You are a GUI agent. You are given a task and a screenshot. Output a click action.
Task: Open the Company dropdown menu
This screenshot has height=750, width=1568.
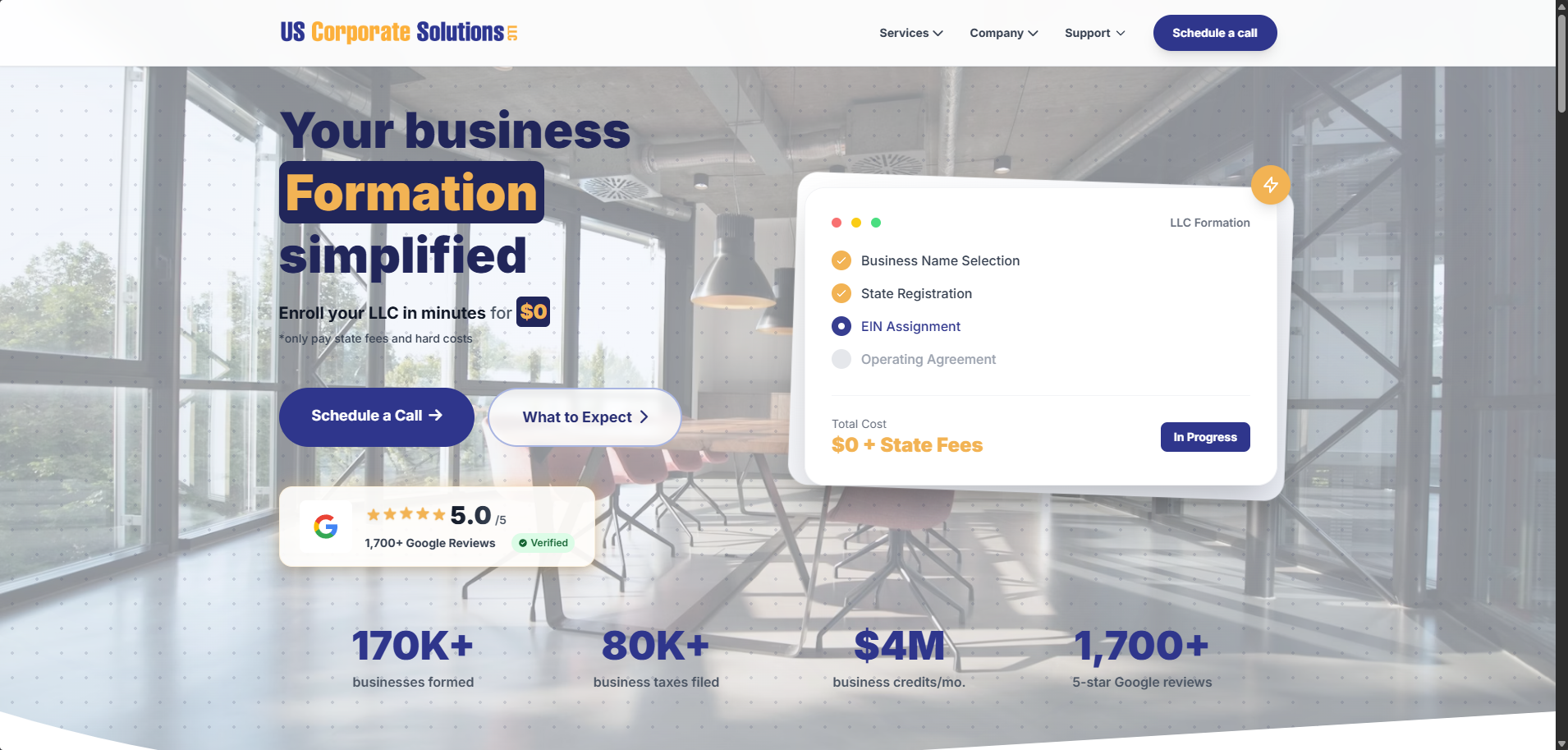click(x=1004, y=33)
